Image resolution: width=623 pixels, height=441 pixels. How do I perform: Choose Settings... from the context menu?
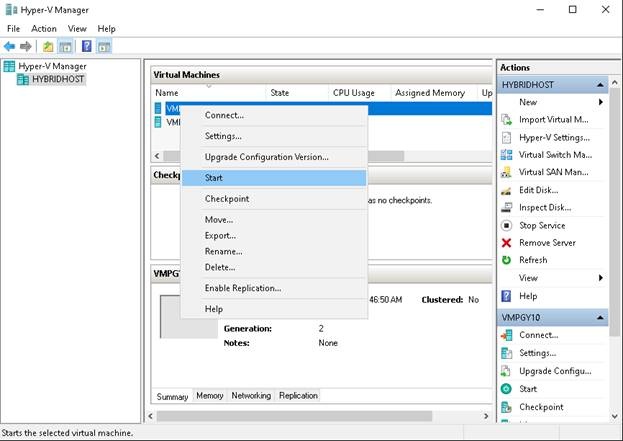coord(274,136)
